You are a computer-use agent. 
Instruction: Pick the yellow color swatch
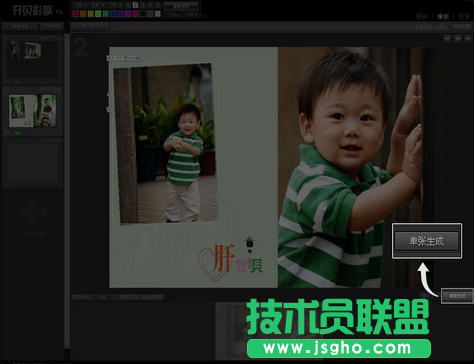tap(91, 14)
